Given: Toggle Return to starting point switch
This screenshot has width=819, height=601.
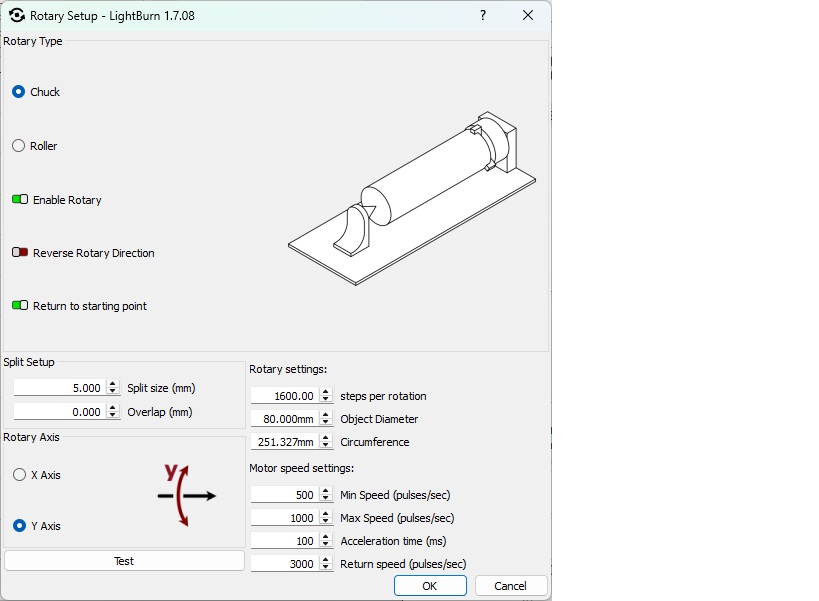Looking at the screenshot, I should click(x=20, y=305).
